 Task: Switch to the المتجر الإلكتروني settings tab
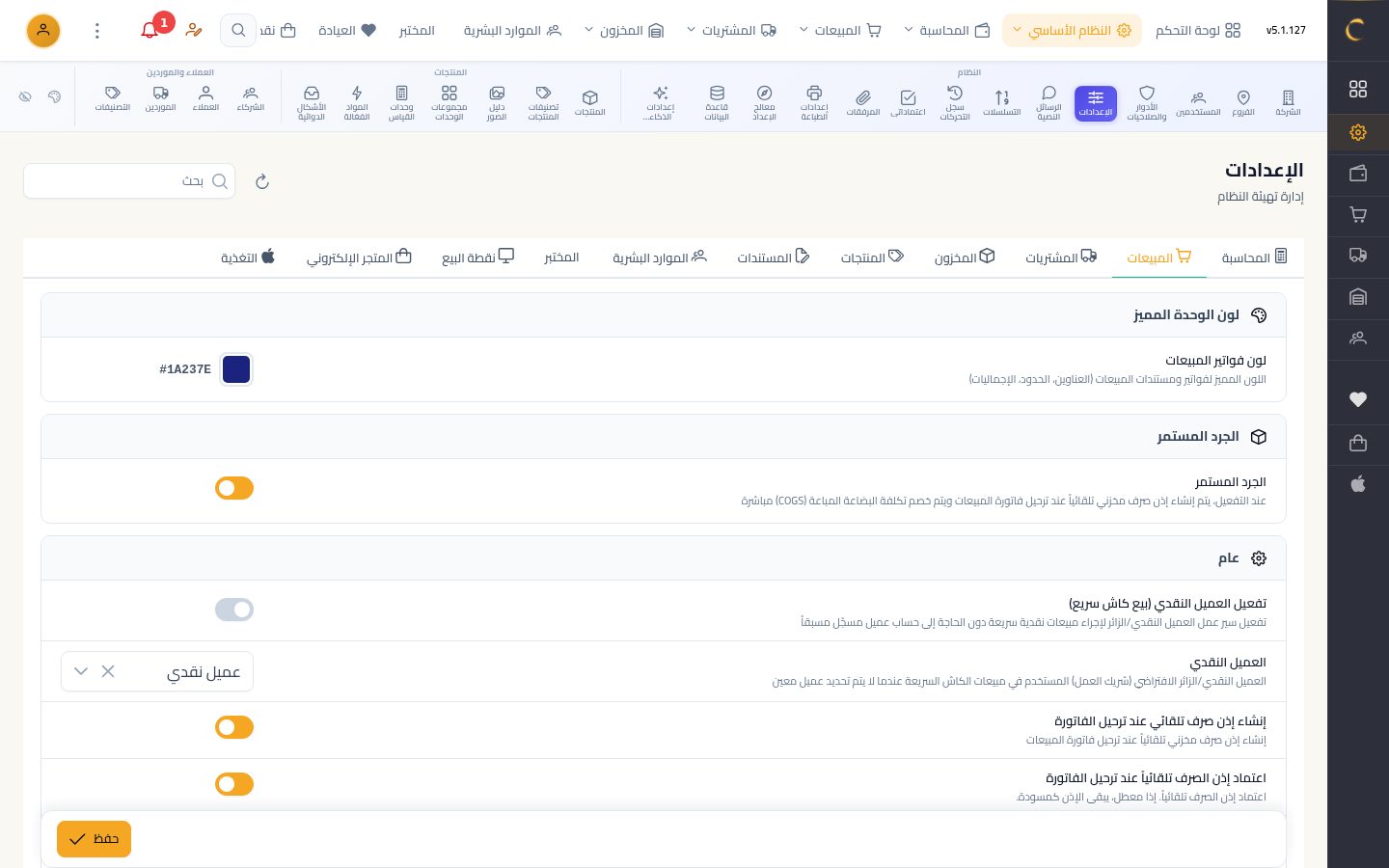pos(359,258)
